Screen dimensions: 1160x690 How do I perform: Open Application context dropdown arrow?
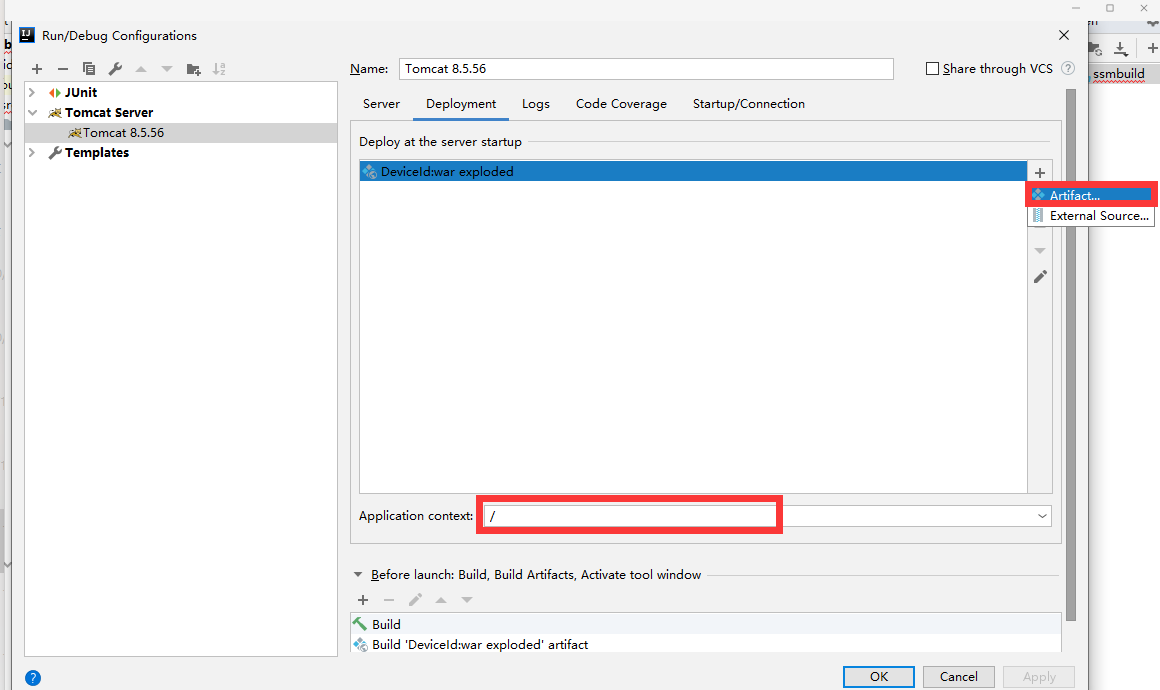click(x=1042, y=516)
